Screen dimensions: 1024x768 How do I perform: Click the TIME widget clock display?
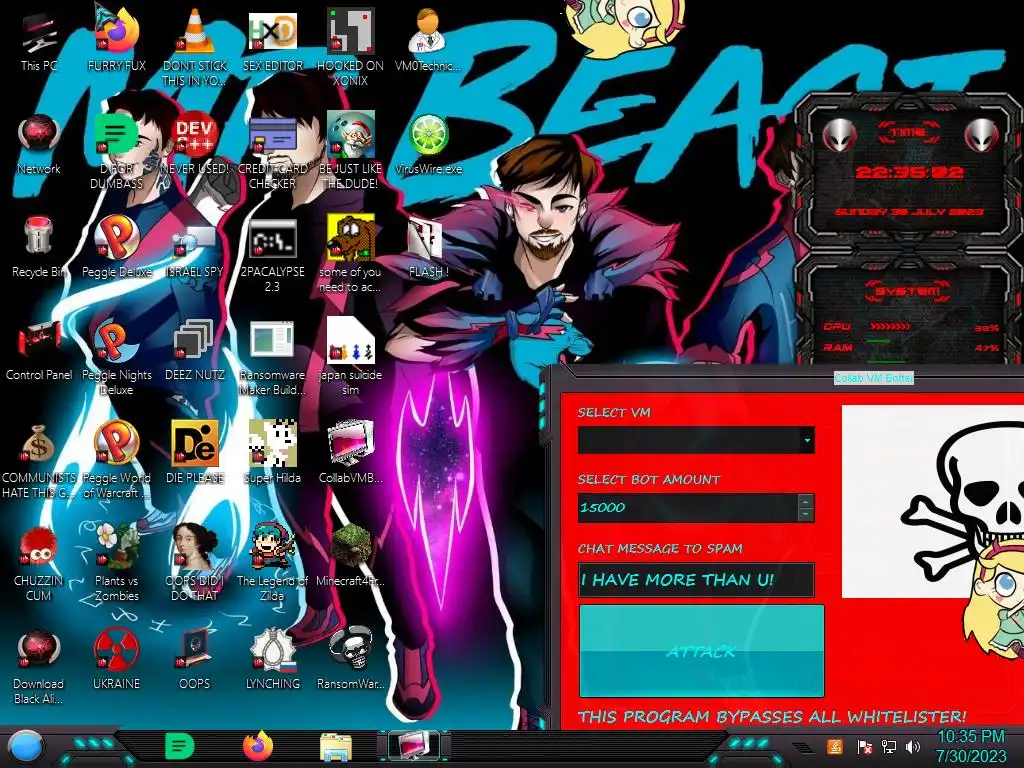[909, 172]
